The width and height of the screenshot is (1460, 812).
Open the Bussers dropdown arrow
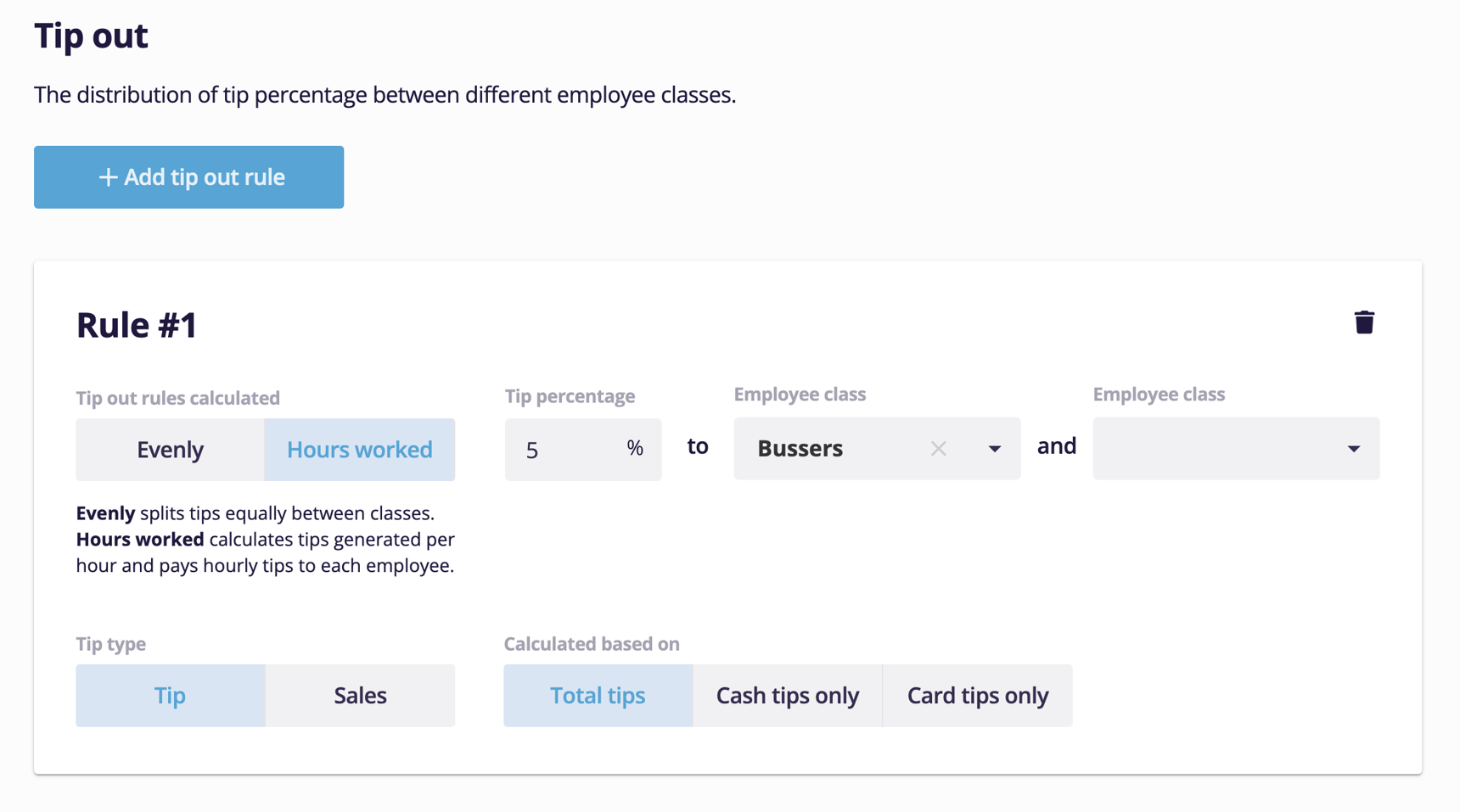pos(994,449)
